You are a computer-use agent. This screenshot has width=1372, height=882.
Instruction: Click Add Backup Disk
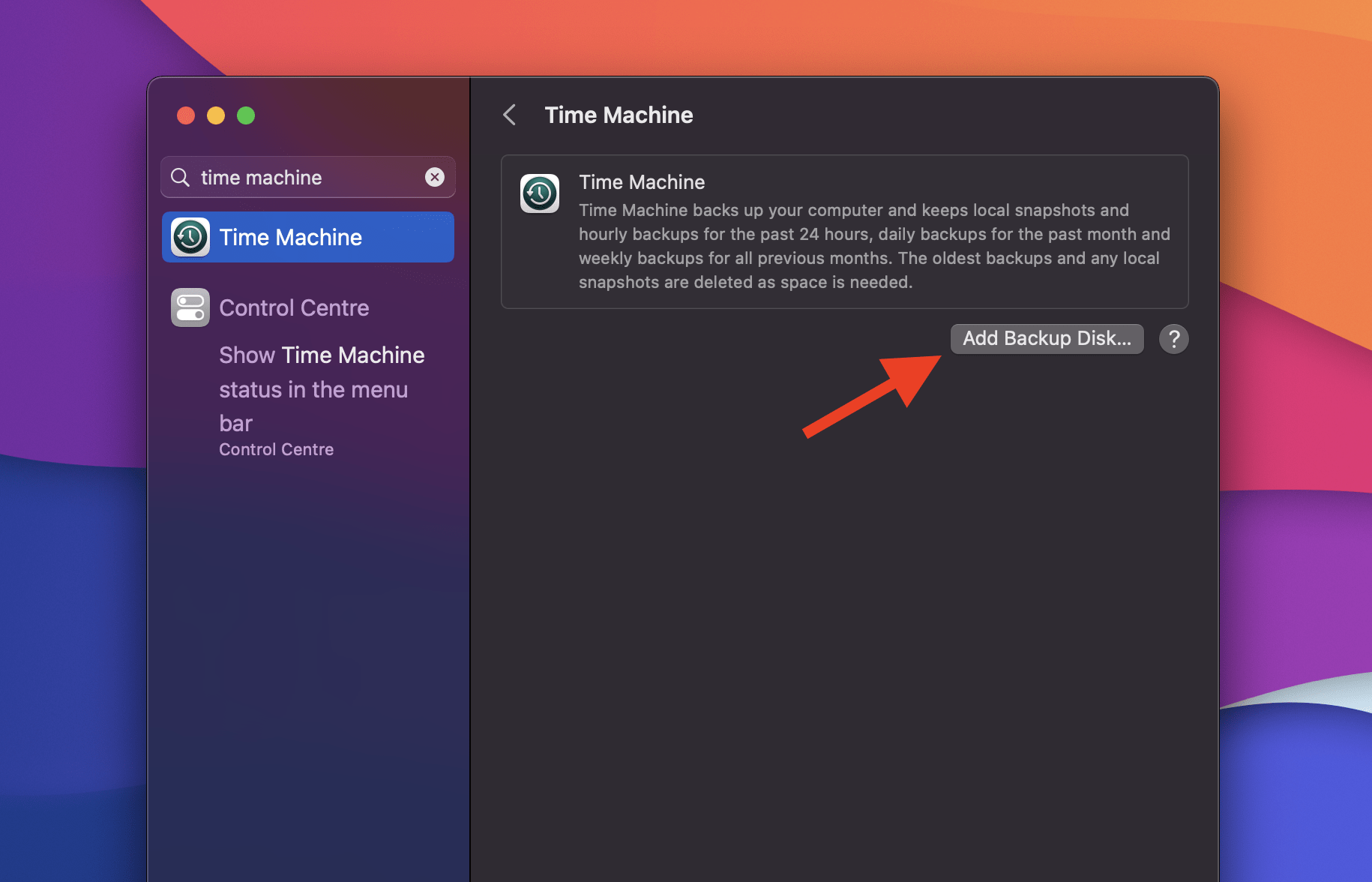pos(1047,338)
